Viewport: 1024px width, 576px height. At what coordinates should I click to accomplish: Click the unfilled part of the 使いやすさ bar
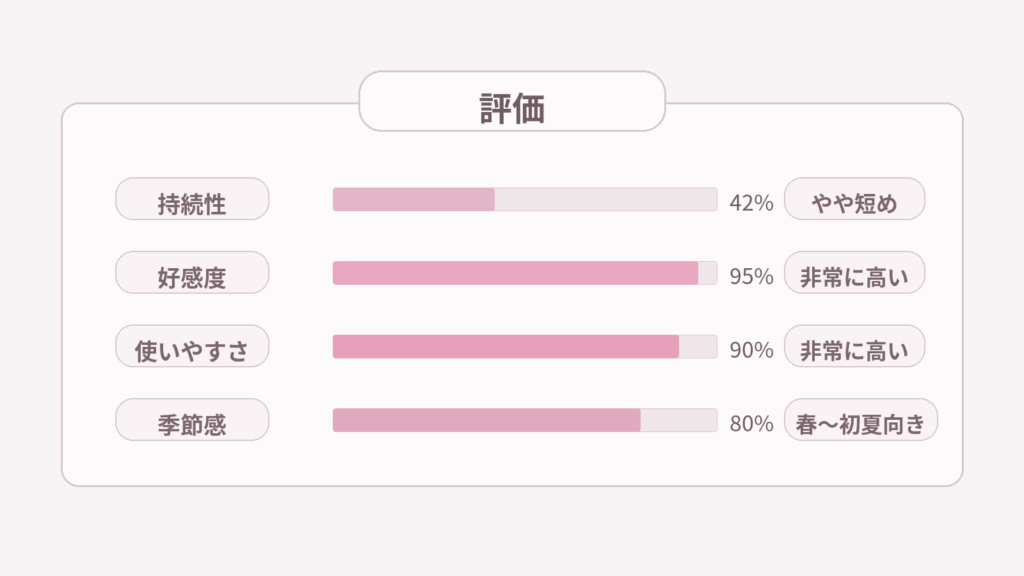pyautogui.click(x=698, y=346)
